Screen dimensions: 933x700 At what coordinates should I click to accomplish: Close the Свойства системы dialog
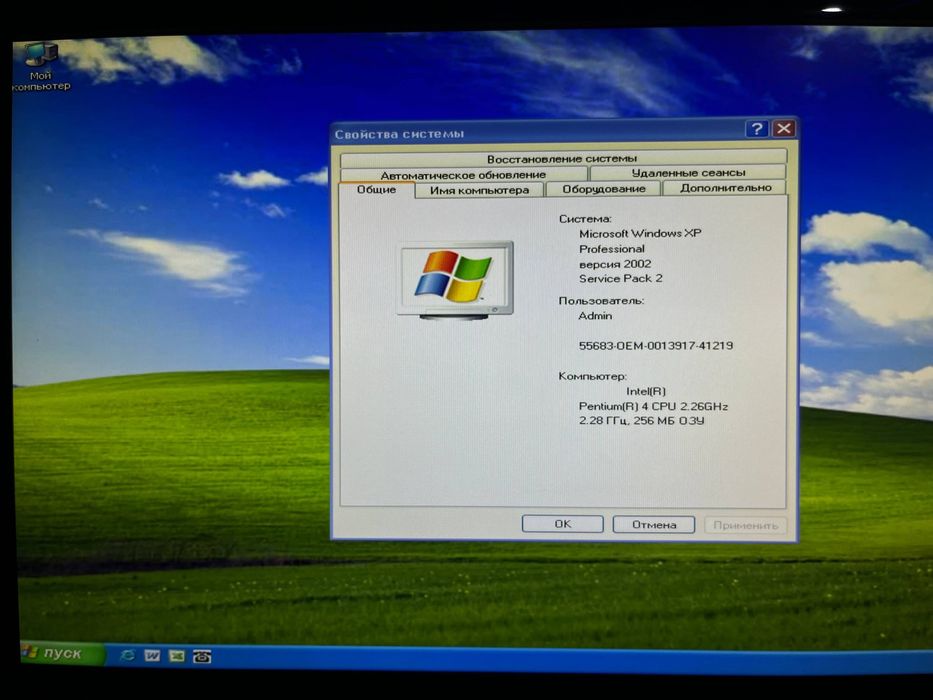click(784, 128)
